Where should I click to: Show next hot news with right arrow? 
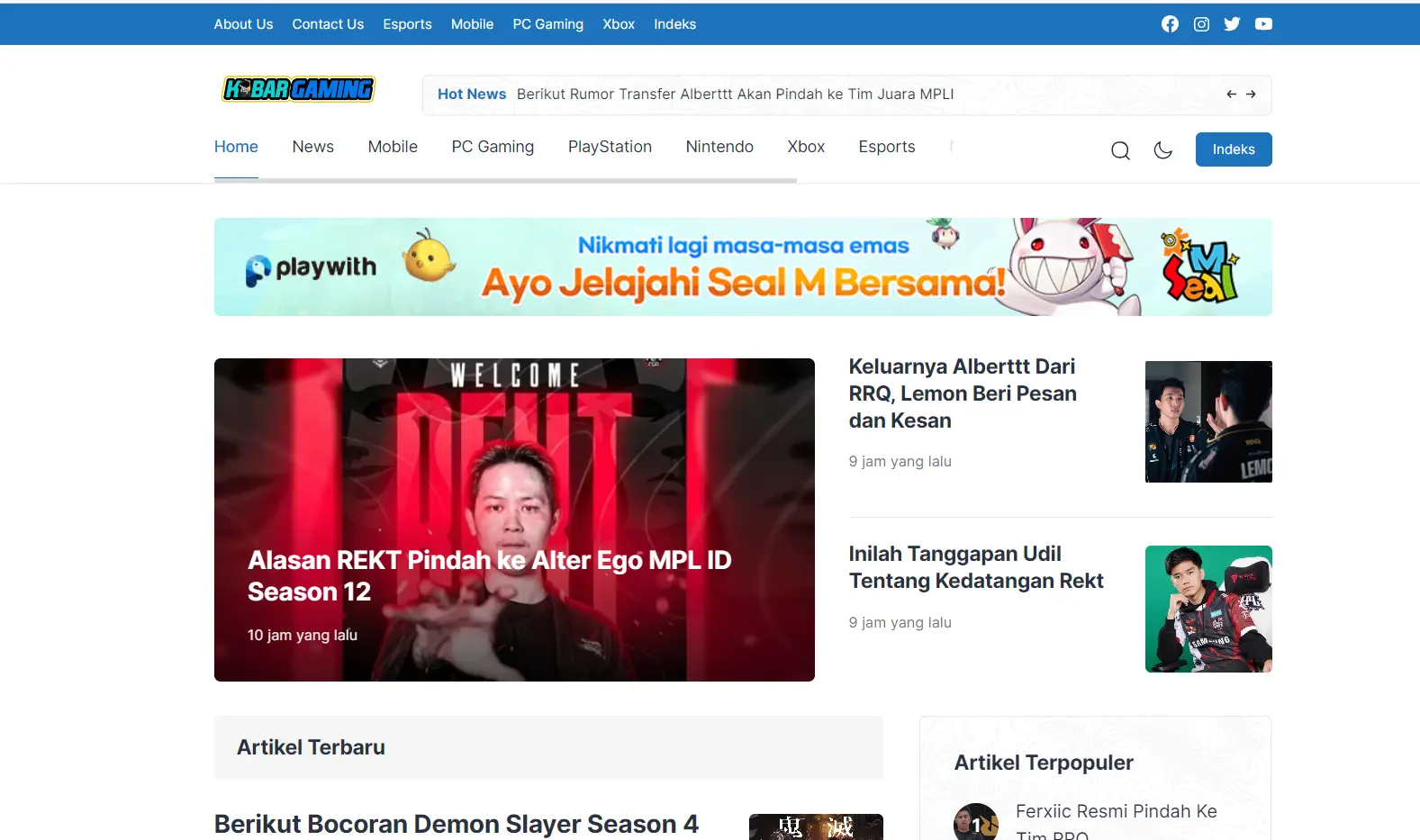1251,95
